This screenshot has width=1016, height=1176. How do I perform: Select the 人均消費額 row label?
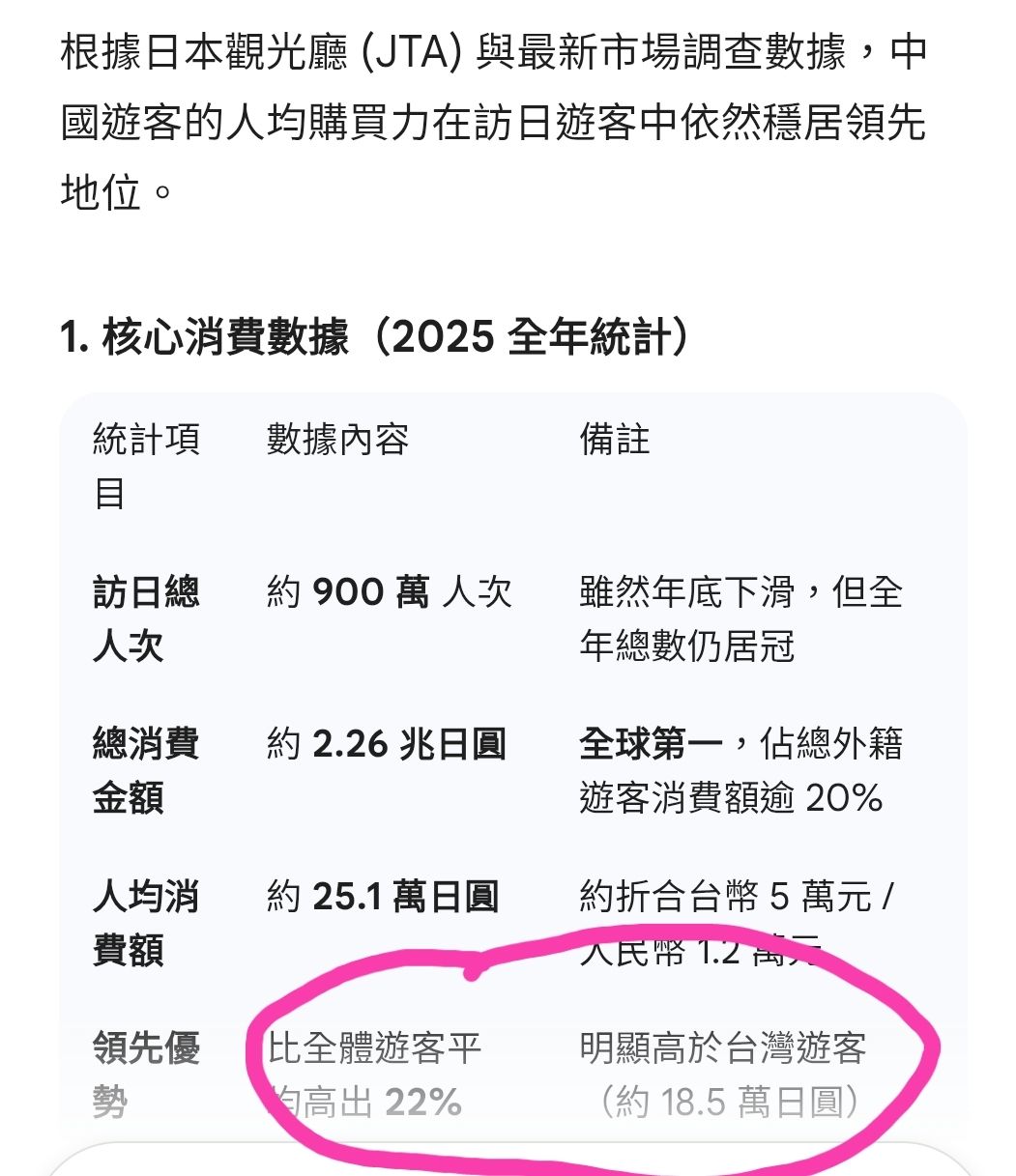point(145,922)
